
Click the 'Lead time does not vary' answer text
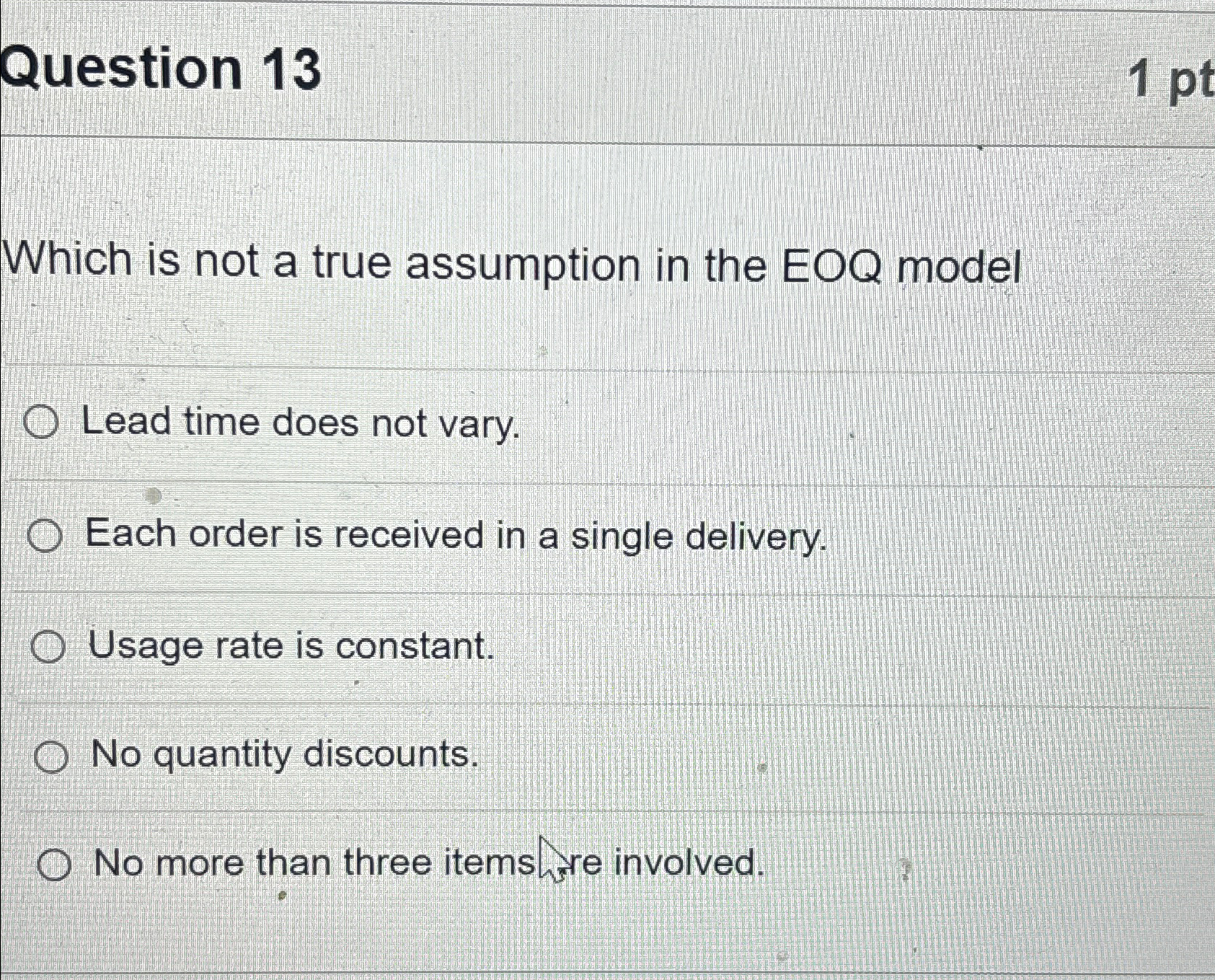299,423
